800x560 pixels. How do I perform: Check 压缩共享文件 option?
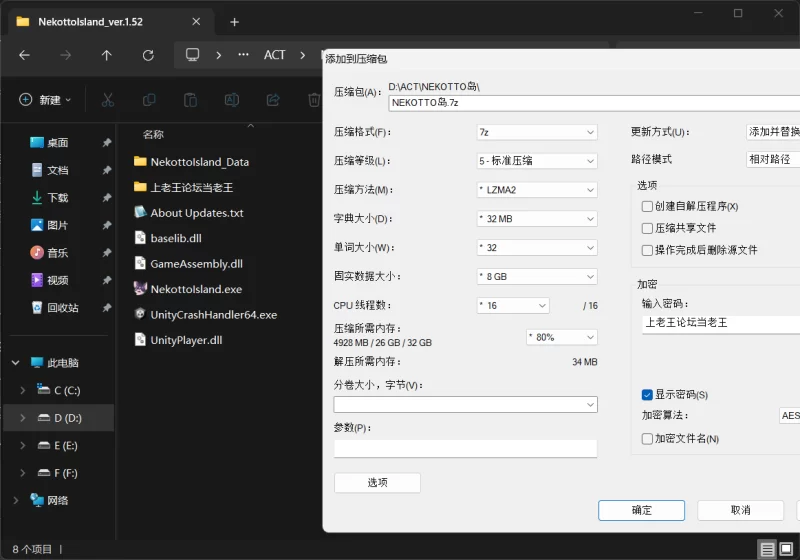pos(647,228)
